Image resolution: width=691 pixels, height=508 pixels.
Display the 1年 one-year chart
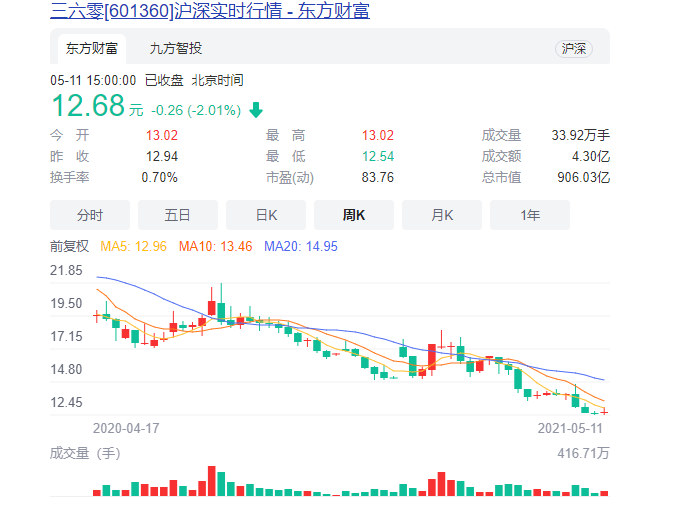530,215
